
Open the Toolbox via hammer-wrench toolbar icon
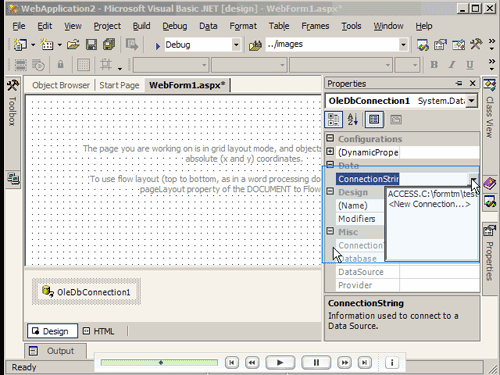(476, 44)
